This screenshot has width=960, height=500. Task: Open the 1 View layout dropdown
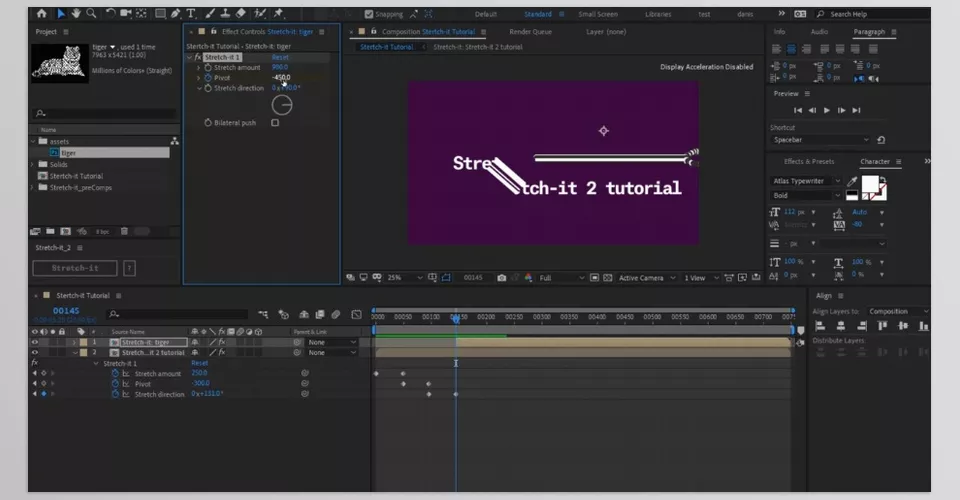[x=701, y=278]
